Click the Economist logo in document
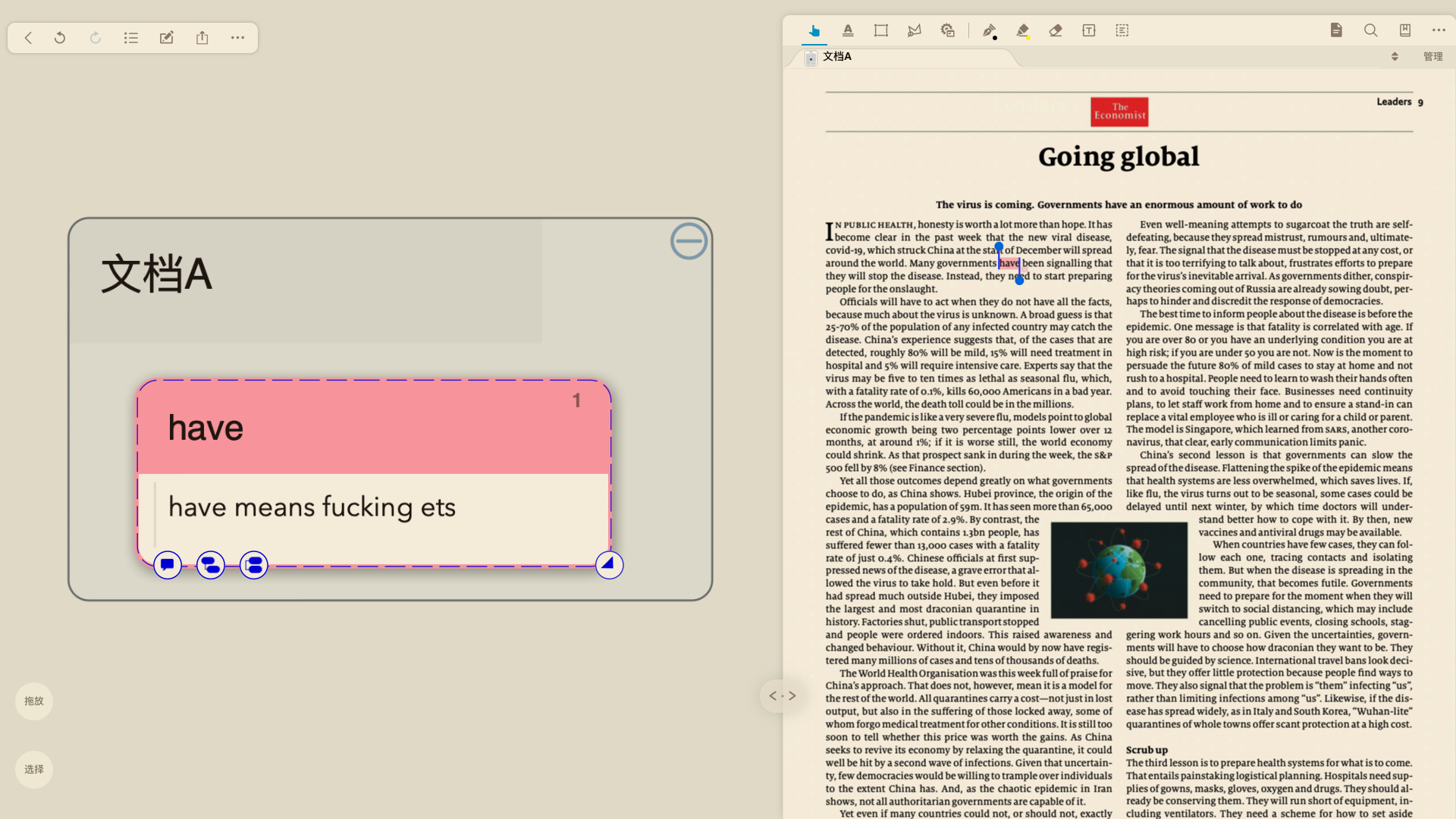Image resolution: width=1456 pixels, height=819 pixels. coord(1119,111)
